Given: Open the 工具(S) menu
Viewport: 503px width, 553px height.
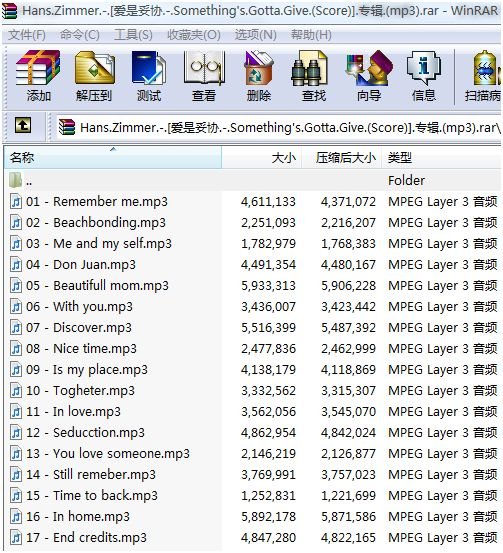Looking at the screenshot, I should 133,35.
